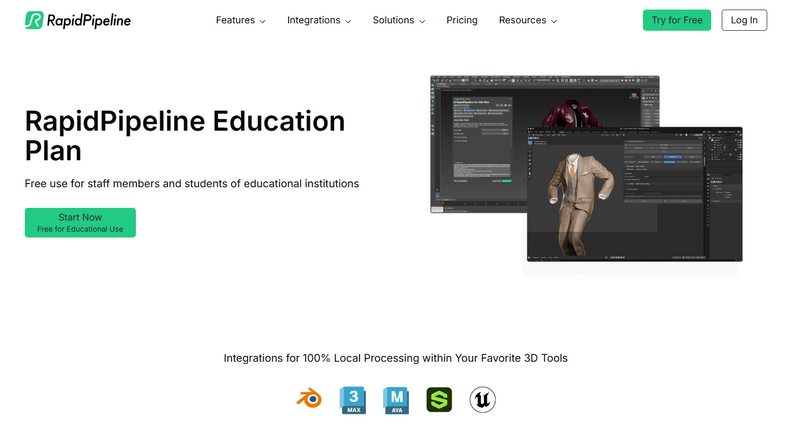The height and width of the screenshot is (439, 800).
Task: Open the 3ds Max integration icon
Action: tap(353, 400)
